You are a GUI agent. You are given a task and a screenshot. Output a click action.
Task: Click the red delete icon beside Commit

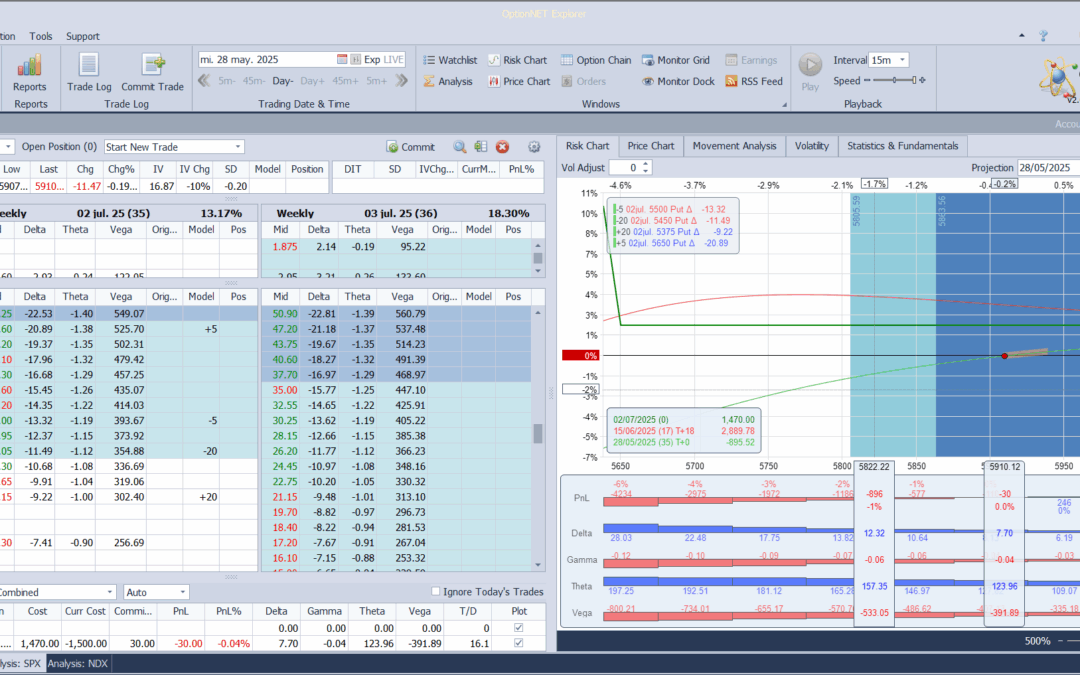[502, 147]
